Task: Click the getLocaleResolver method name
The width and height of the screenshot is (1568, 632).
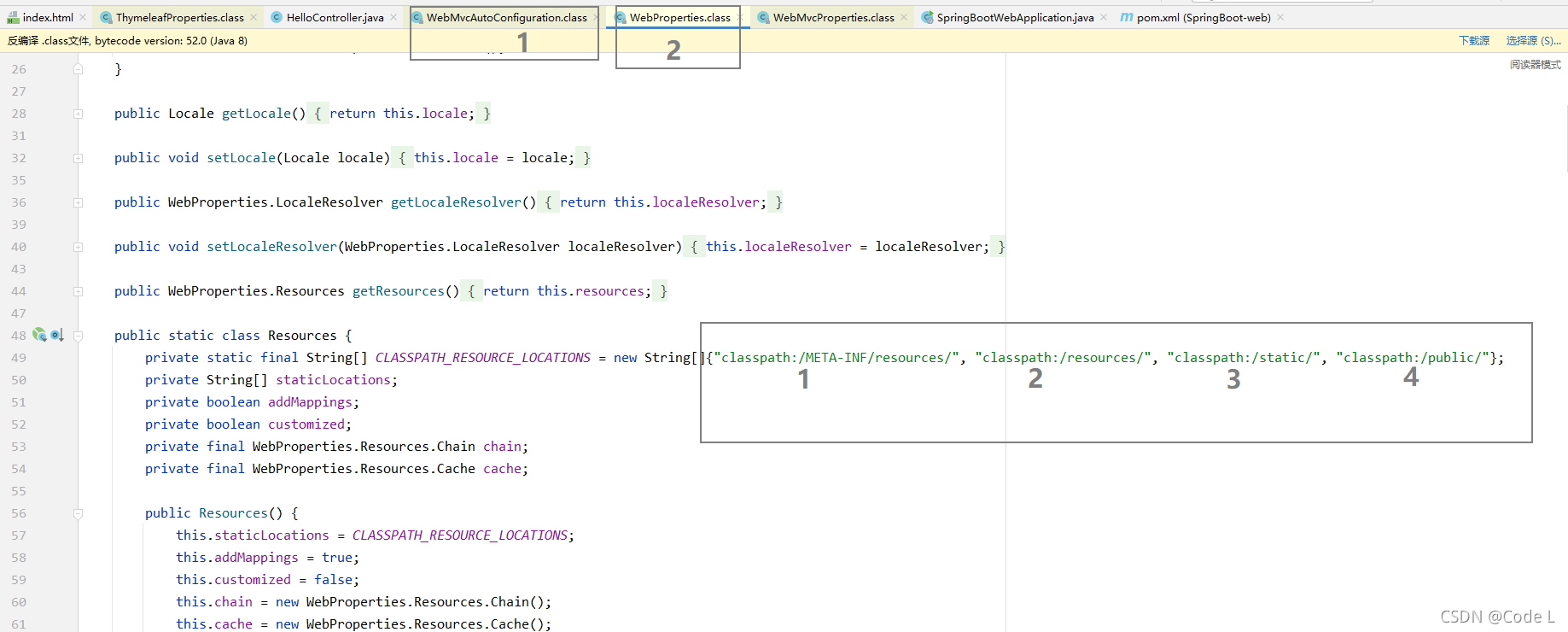Action: [x=456, y=202]
